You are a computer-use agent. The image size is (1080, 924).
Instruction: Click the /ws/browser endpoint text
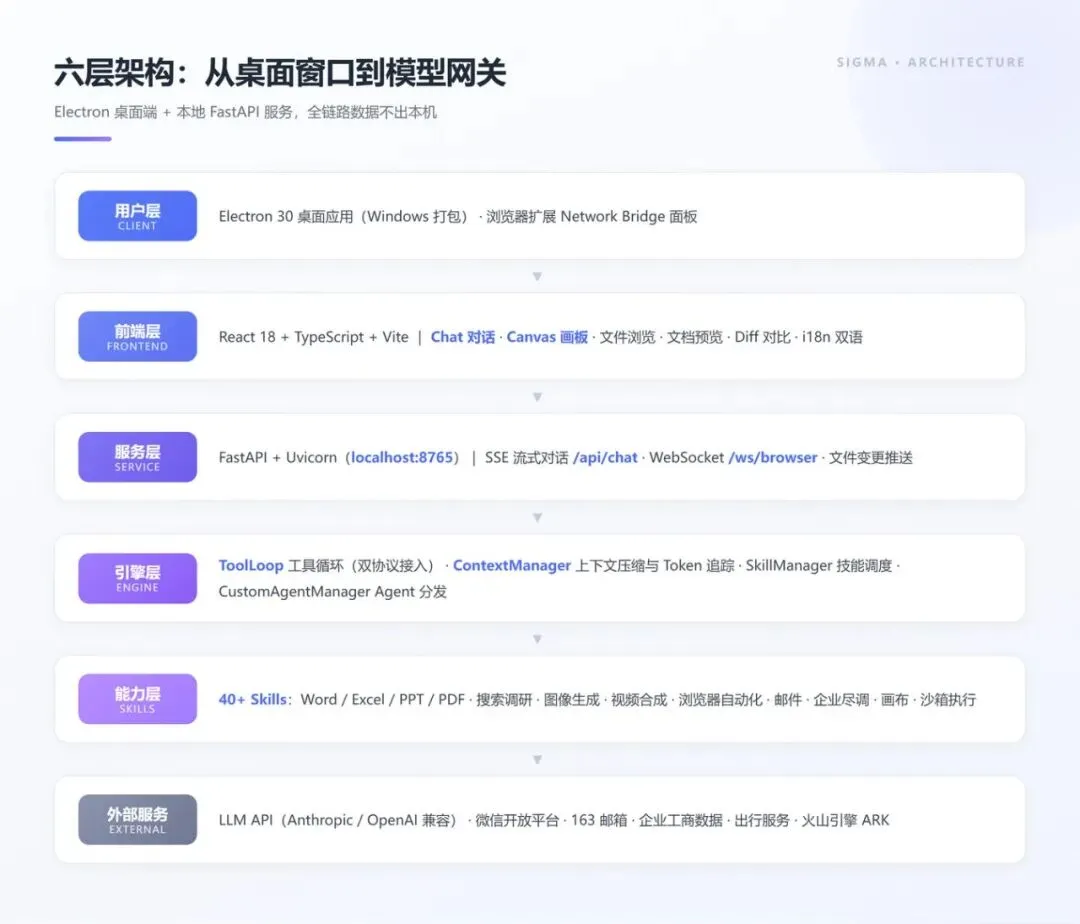pos(773,457)
